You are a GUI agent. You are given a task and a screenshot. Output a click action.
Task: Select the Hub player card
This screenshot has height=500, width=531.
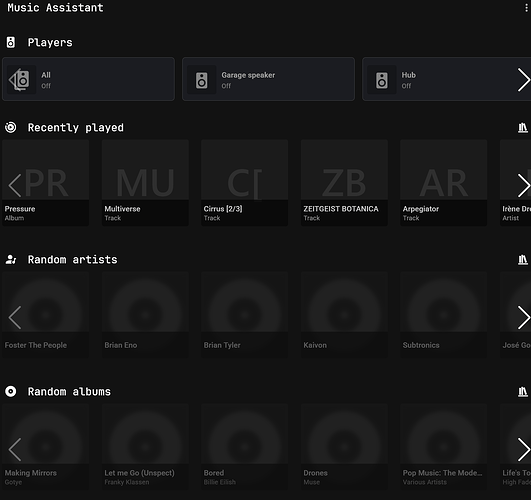coord(439,79)
